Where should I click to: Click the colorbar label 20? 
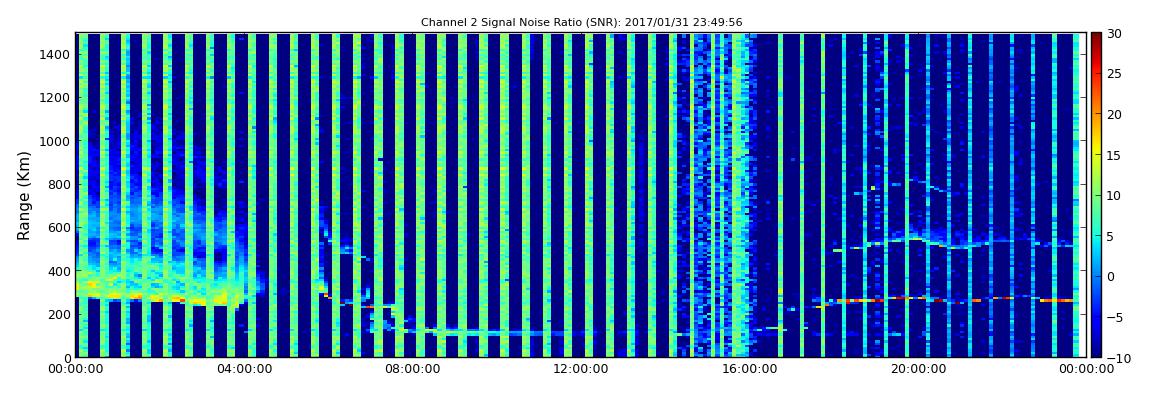[1115, 114]
